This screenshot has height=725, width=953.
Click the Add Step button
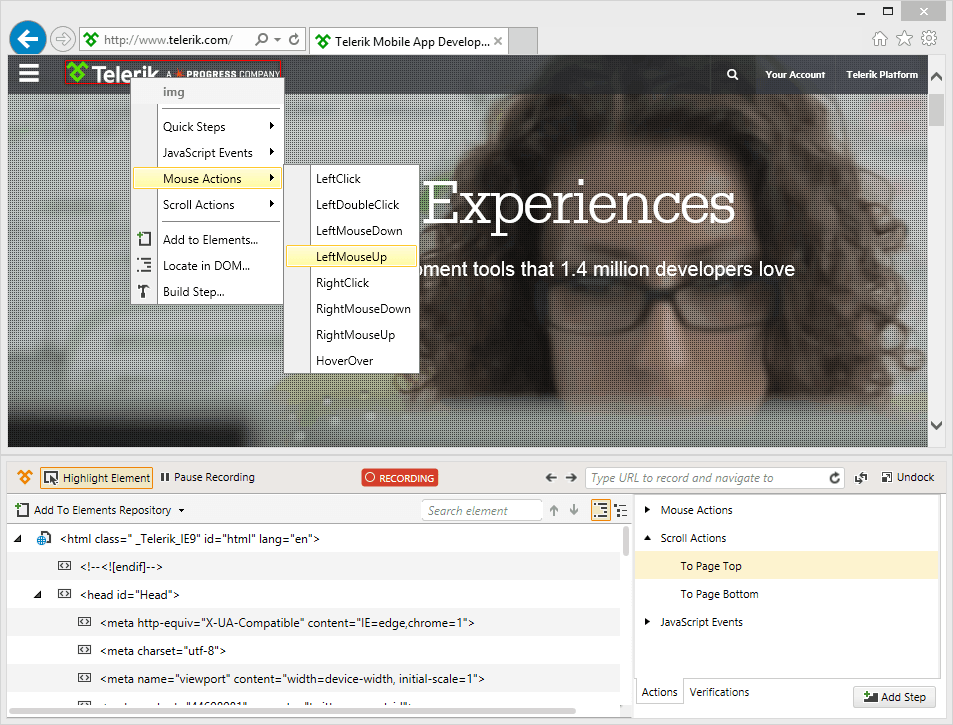point(894,697)
